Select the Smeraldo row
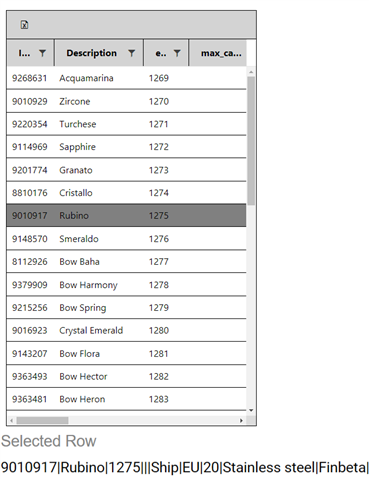 [126, 239]
